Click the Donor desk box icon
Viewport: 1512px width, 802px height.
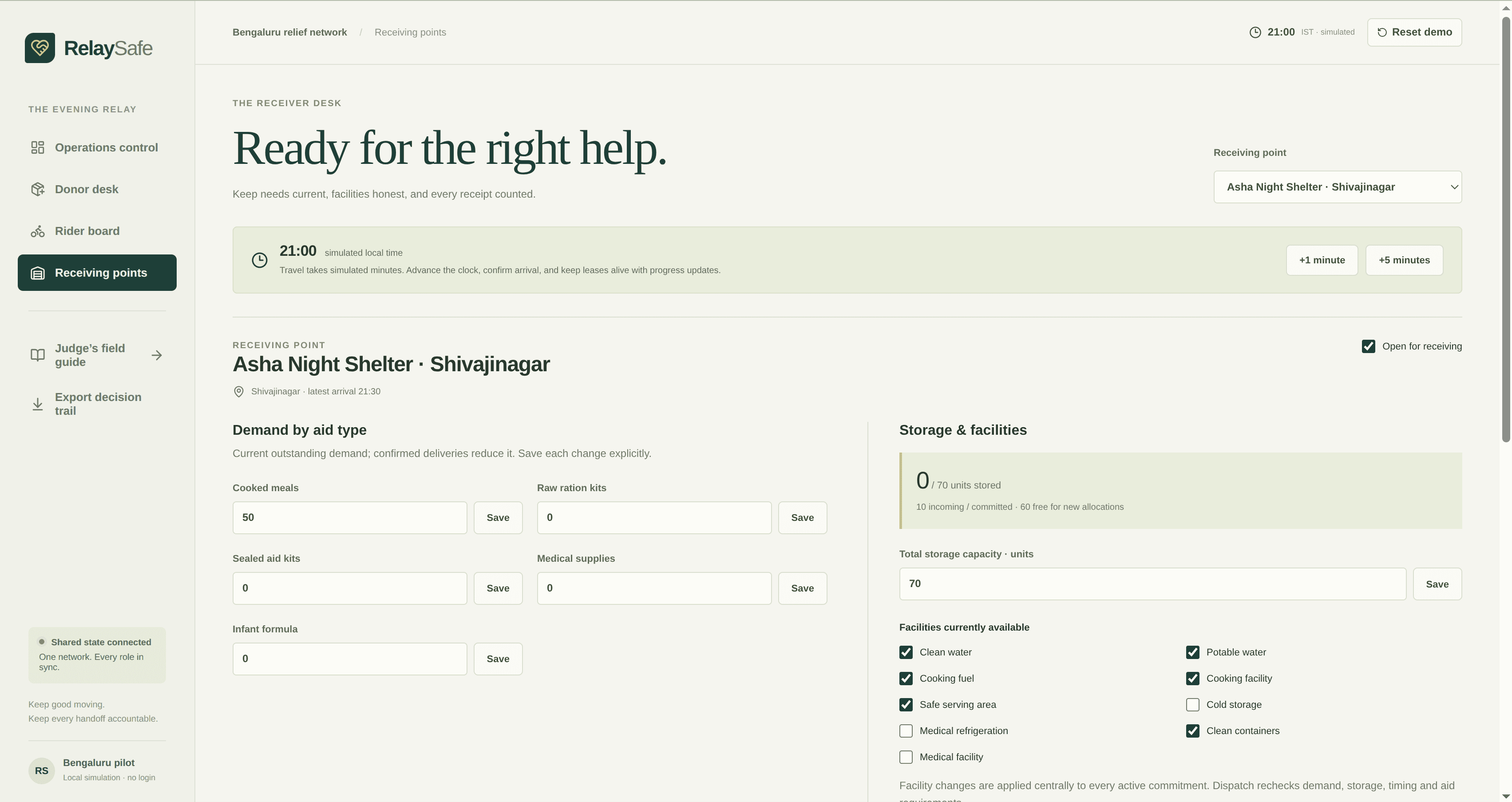tap(38, 189)
